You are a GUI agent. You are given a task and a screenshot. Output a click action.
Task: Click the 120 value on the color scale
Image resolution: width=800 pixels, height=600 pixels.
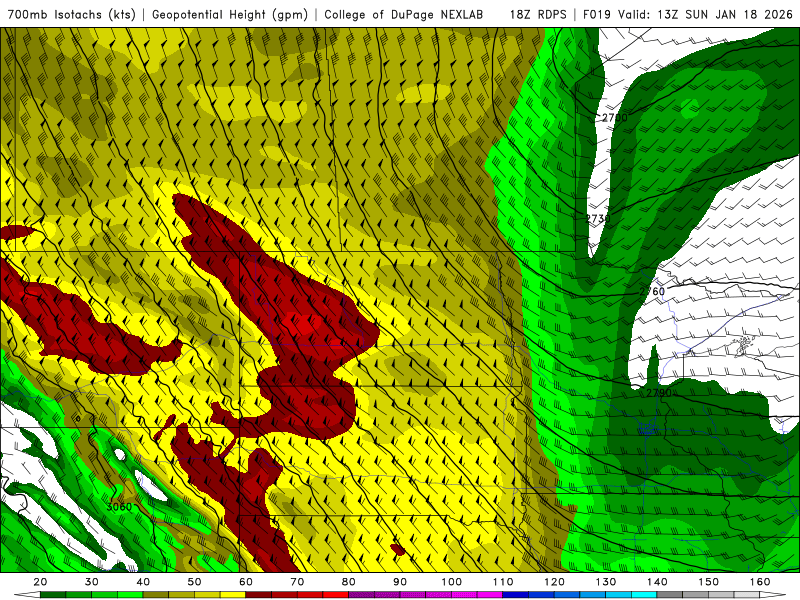tap(554, 582)
